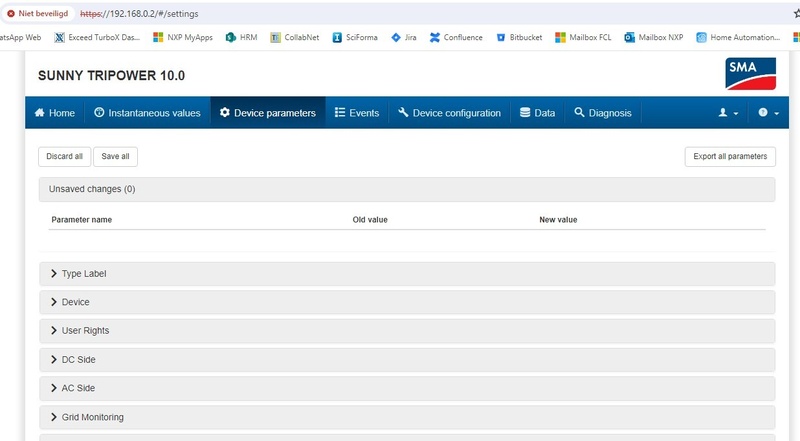This screenshot has height=441, width=800.
Task: Open the Bitbucket bookmark icon
Action: pyautogui.click(x=501, y=37)
